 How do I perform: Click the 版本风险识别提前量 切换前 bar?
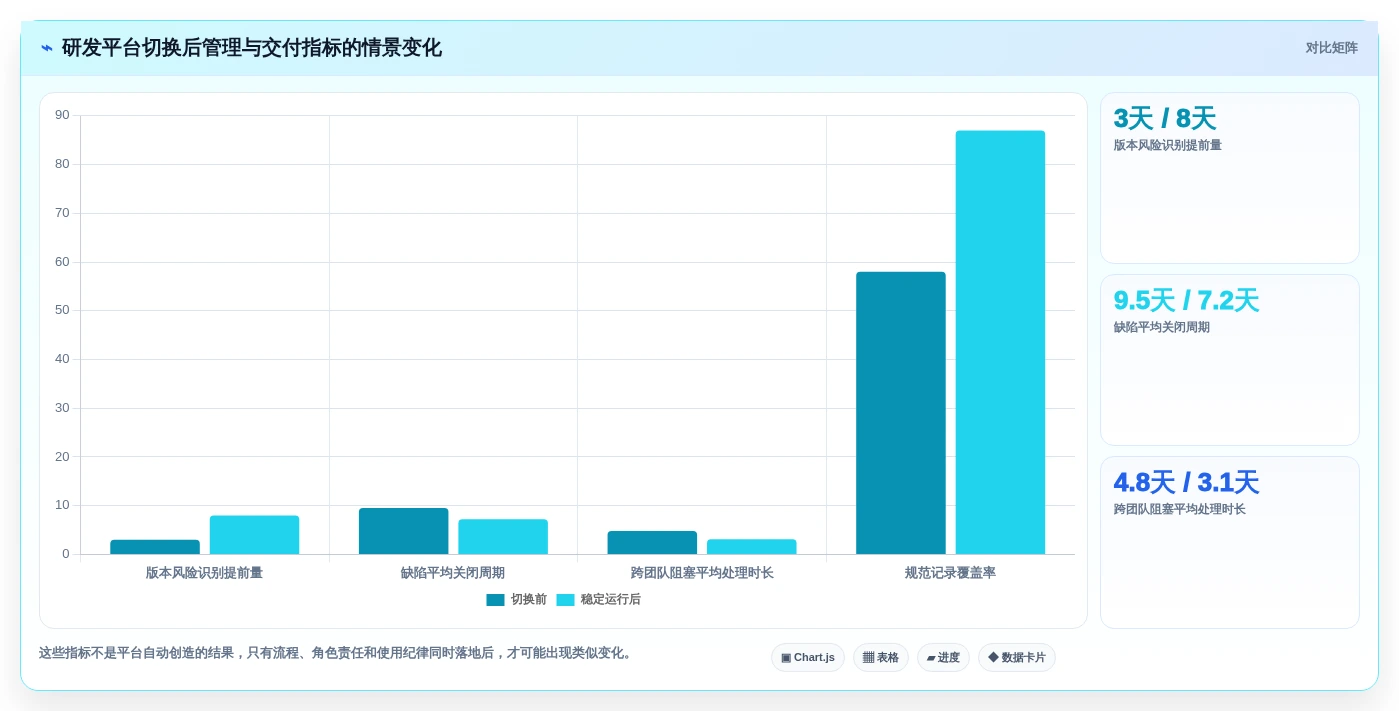tap(155, 547)
